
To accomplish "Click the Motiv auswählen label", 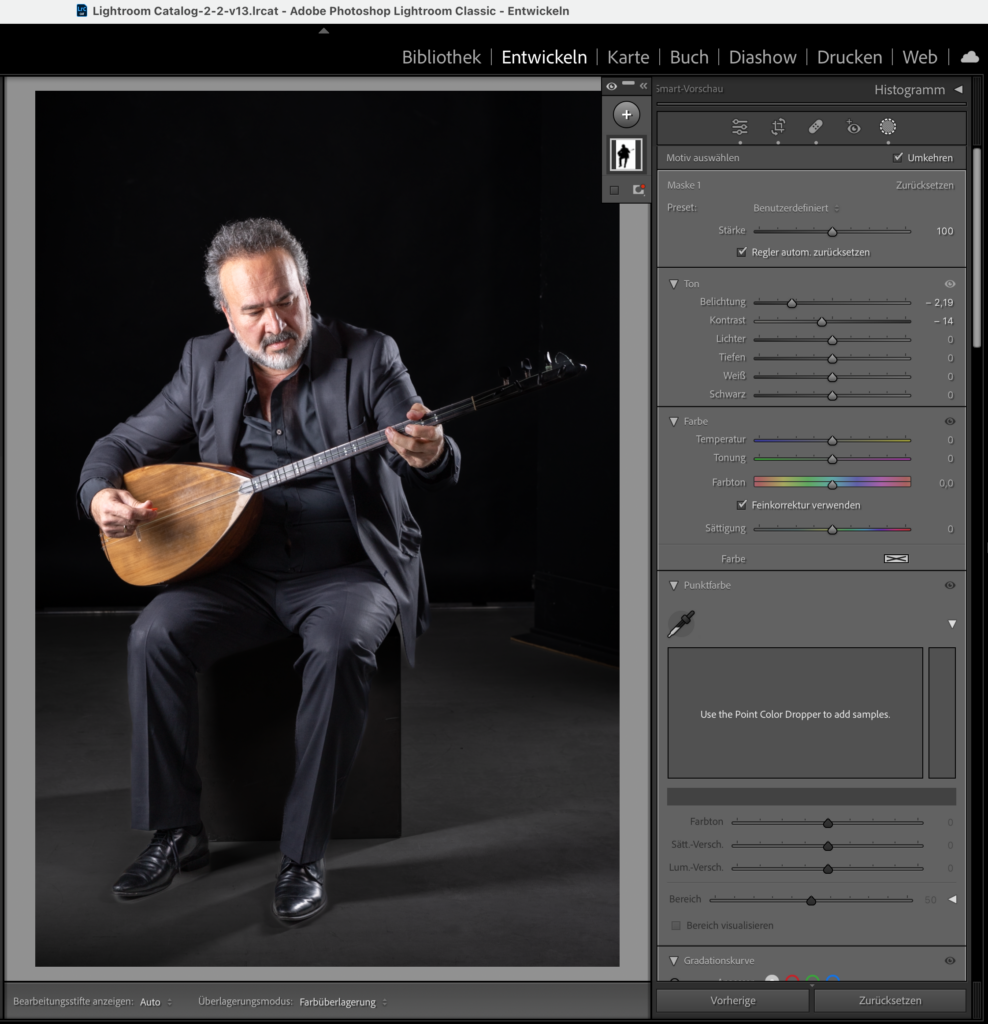I will [x=703, y=158].
